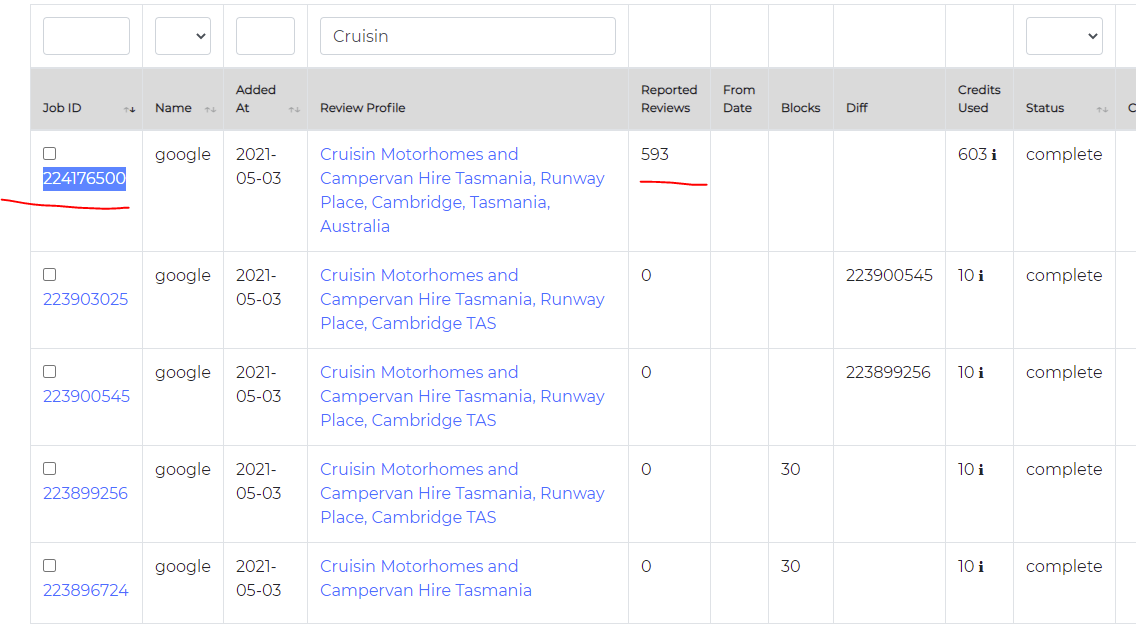Open credits info icon in job 223903025 row

pyautogui.click(x=981, y=275)
